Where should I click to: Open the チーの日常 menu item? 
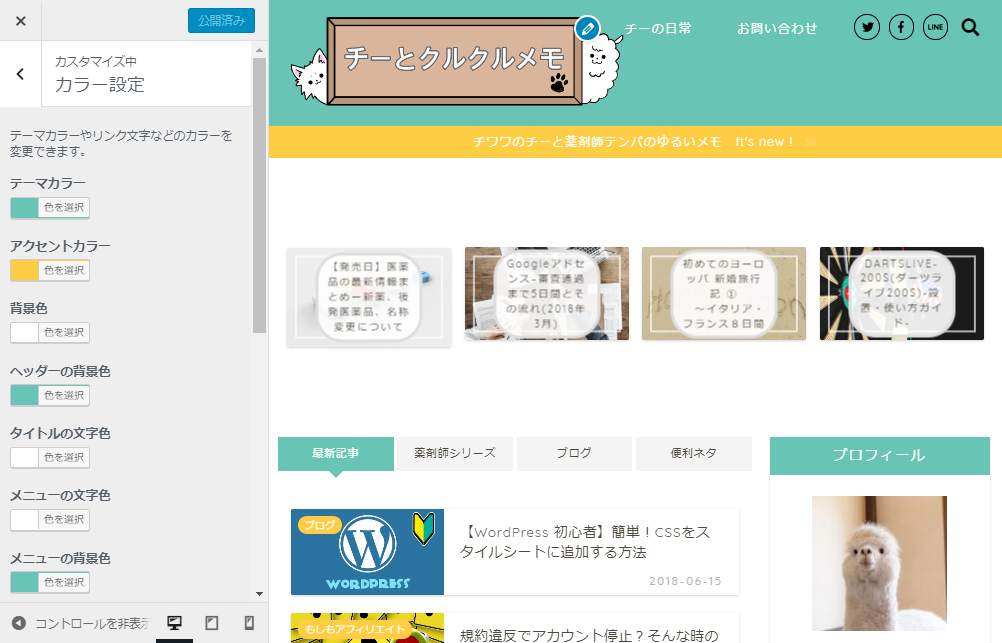point(658,28)
